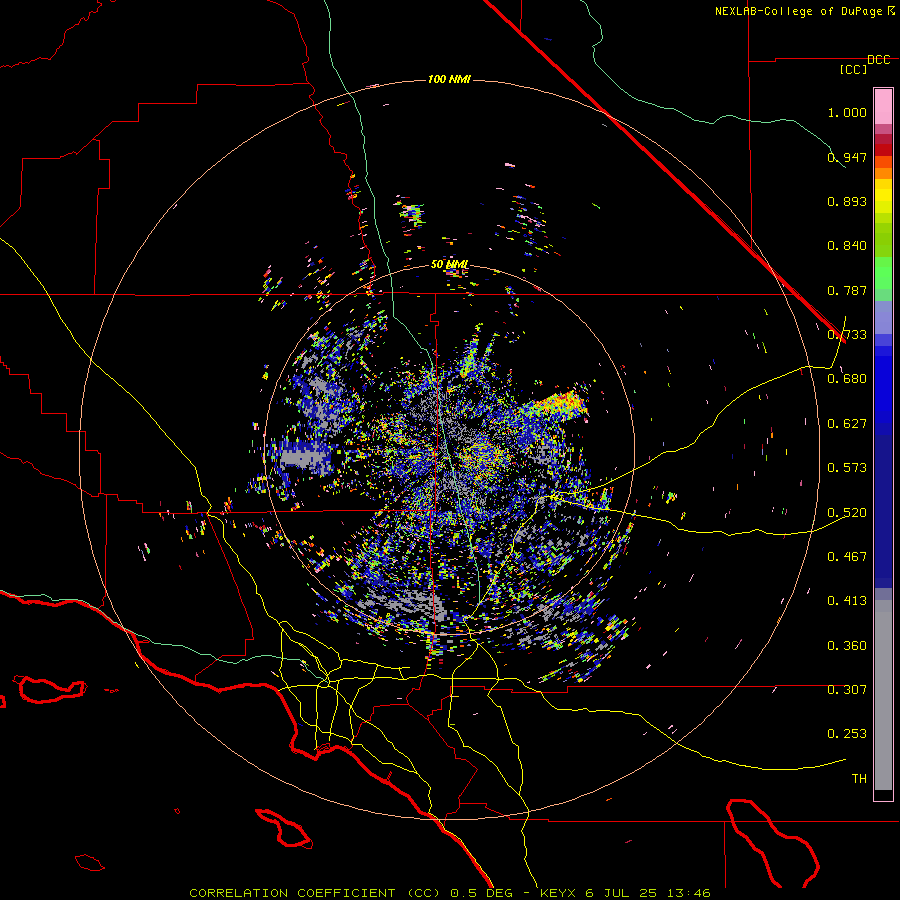This screenshot has height=900, width=900.
Task: Select the 0.573 scale value
Action: [x=847, y=468]
